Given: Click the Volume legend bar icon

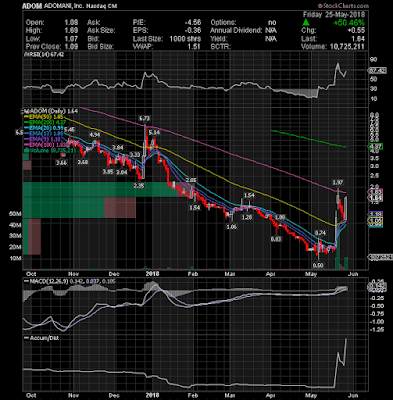Looking at the screenshot, I should (26, 150).
